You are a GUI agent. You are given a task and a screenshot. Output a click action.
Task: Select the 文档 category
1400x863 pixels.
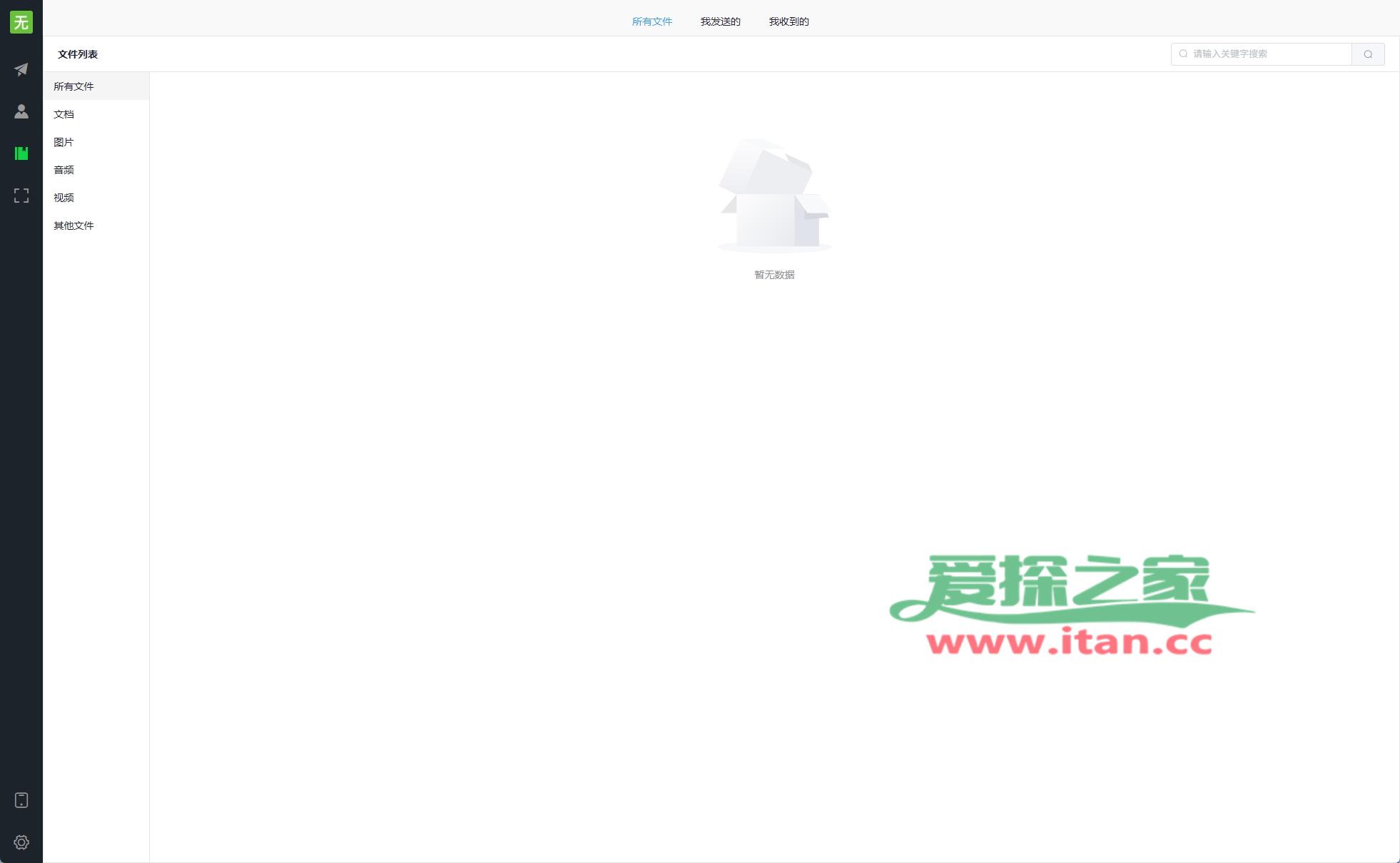point(96,114)
